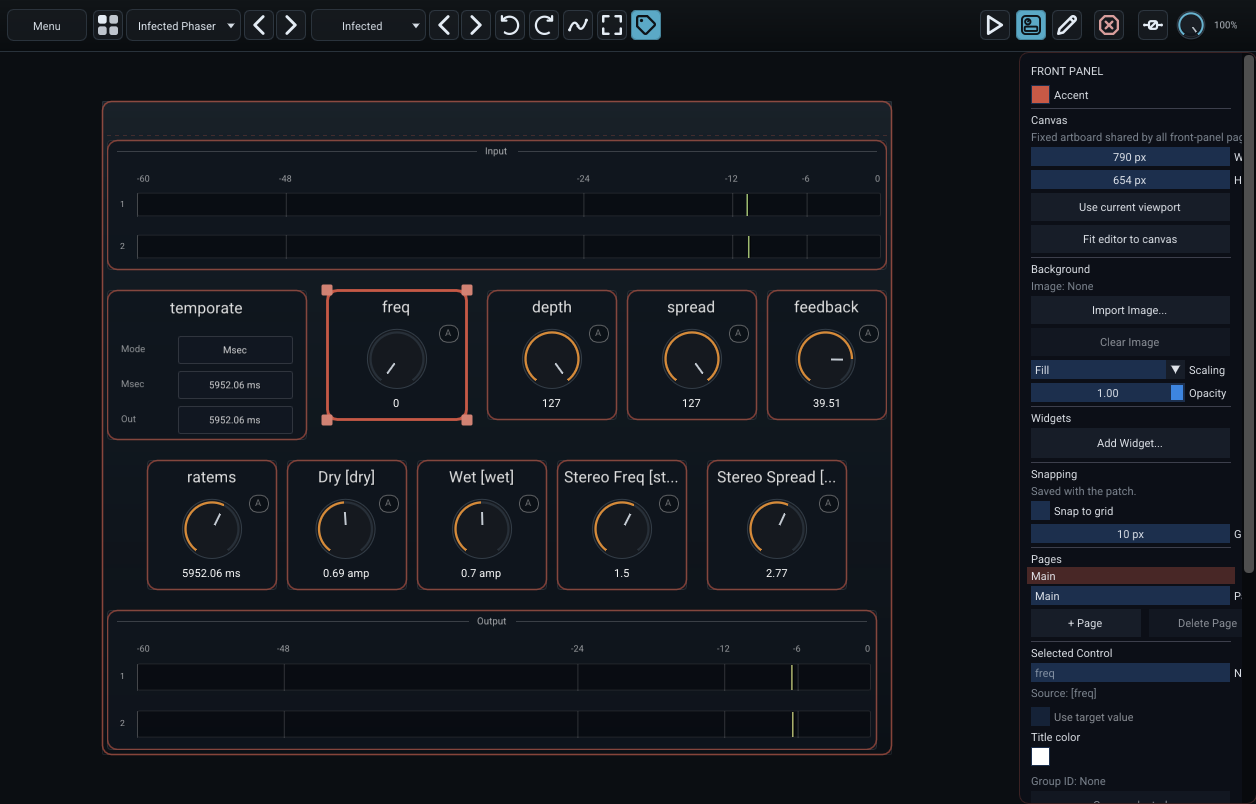The width and height of the screenshot is (1256, 804).
Task: Toggle the highlighted tag label icon
Action: pyautogui.click(x=646, y=26)
